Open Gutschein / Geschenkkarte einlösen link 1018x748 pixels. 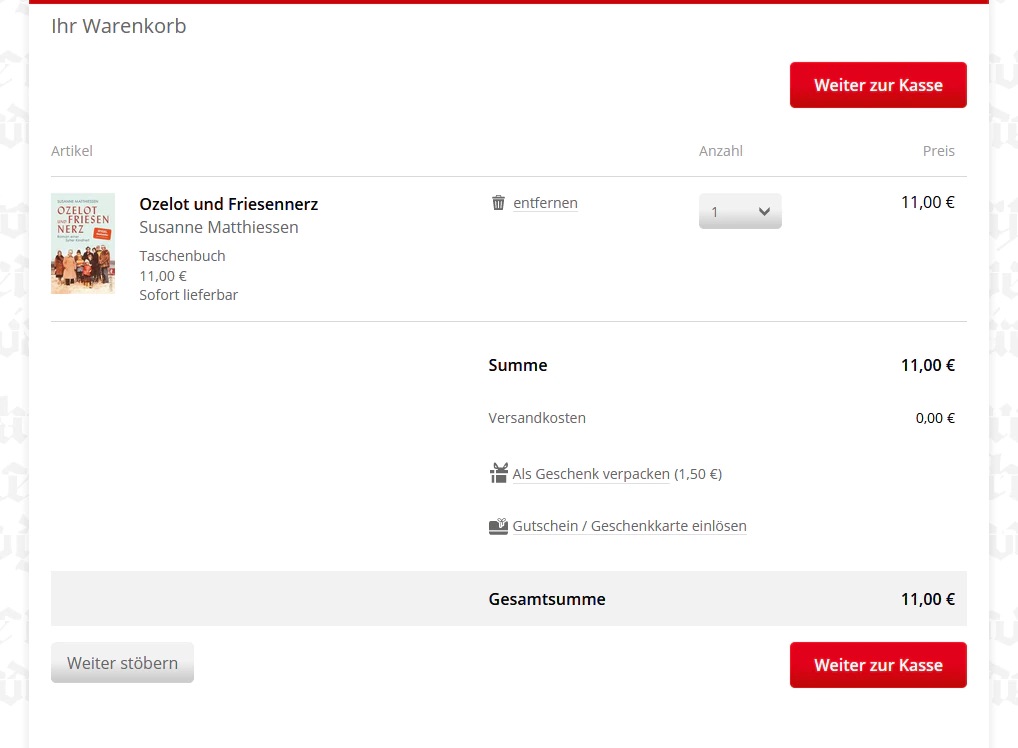(x=629, y=526)
